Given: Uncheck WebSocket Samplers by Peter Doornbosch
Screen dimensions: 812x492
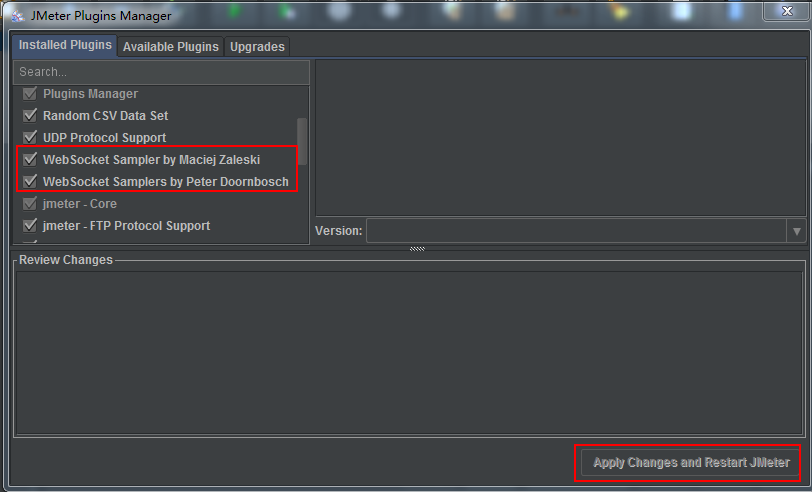Looking at the screenshot, I should [x=30, y=181].
